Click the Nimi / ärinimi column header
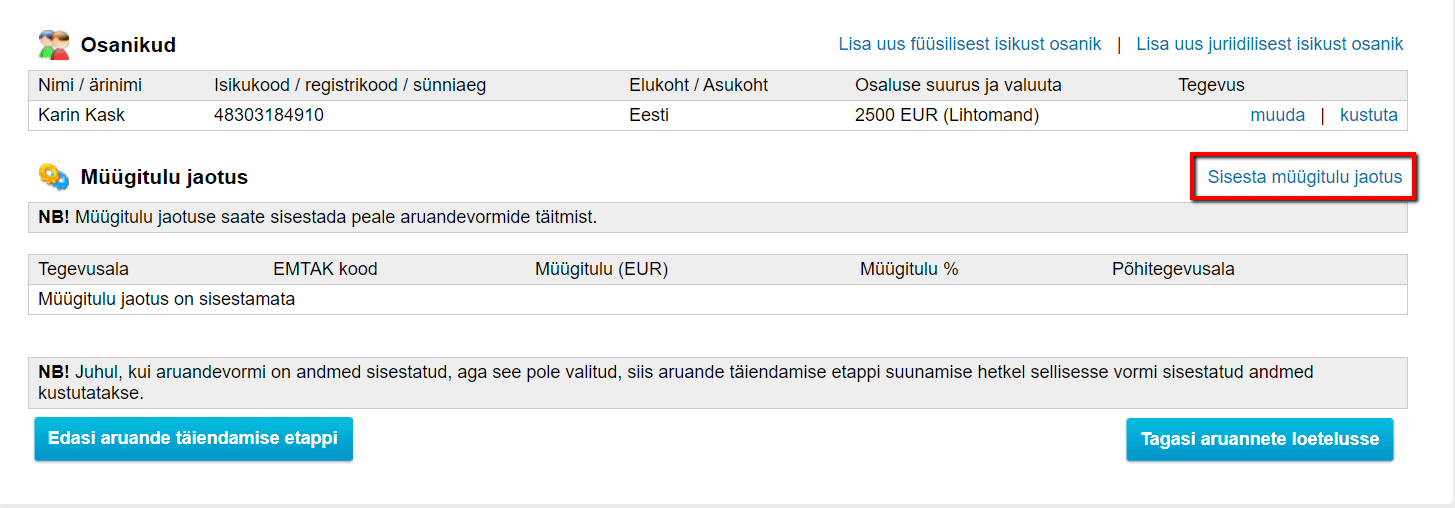This screenshot has height=508, width=1455. pos(90,85)
